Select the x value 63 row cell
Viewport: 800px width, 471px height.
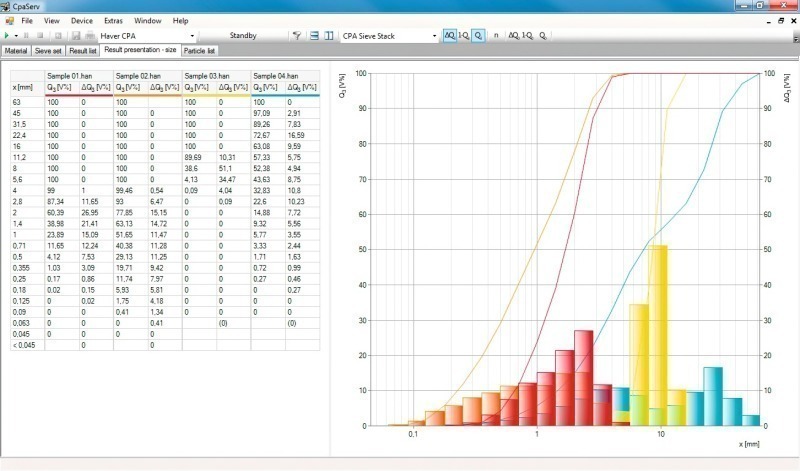click(x=27, y=102)
